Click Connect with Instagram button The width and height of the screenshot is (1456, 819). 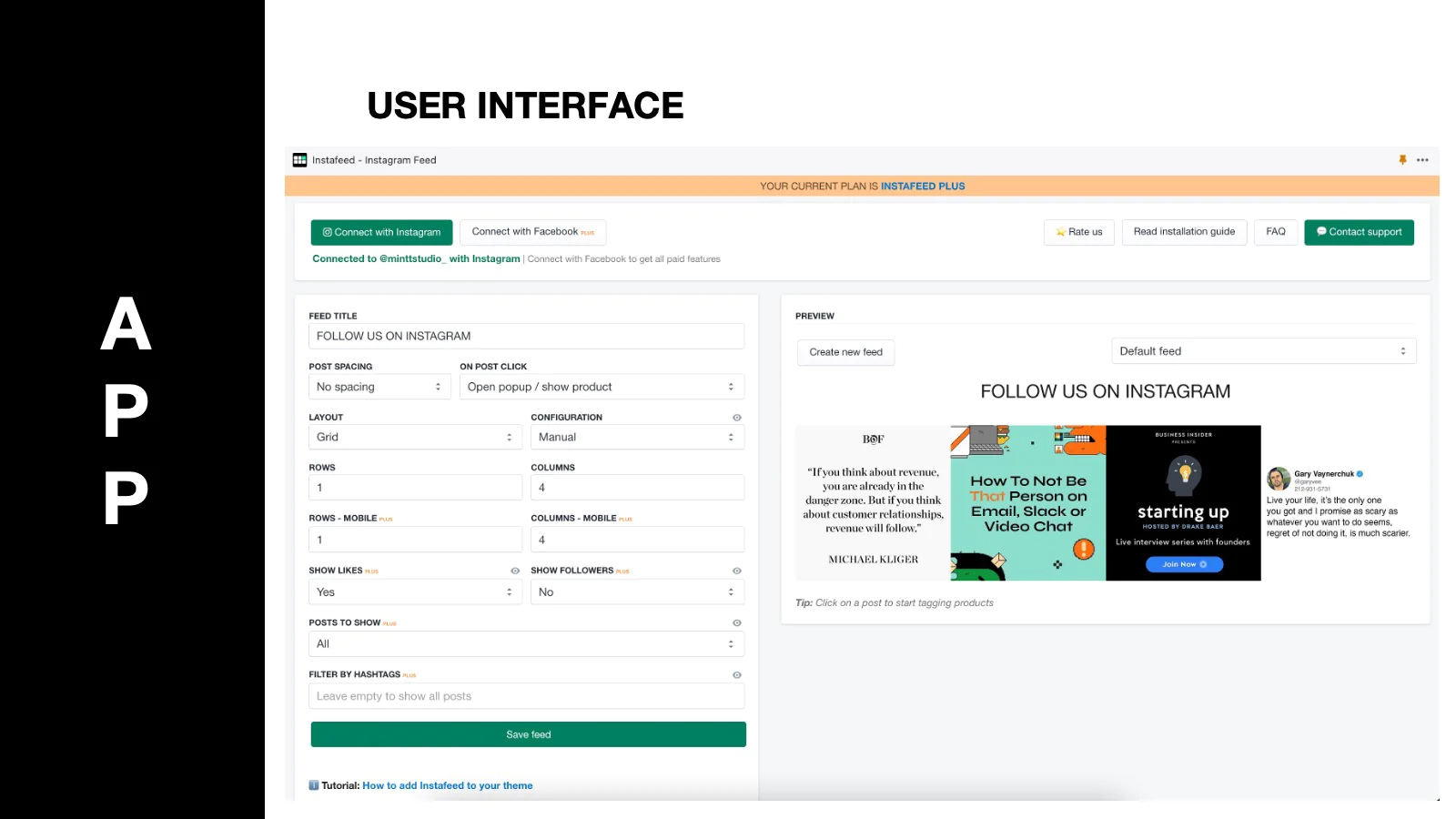(381, 232)
